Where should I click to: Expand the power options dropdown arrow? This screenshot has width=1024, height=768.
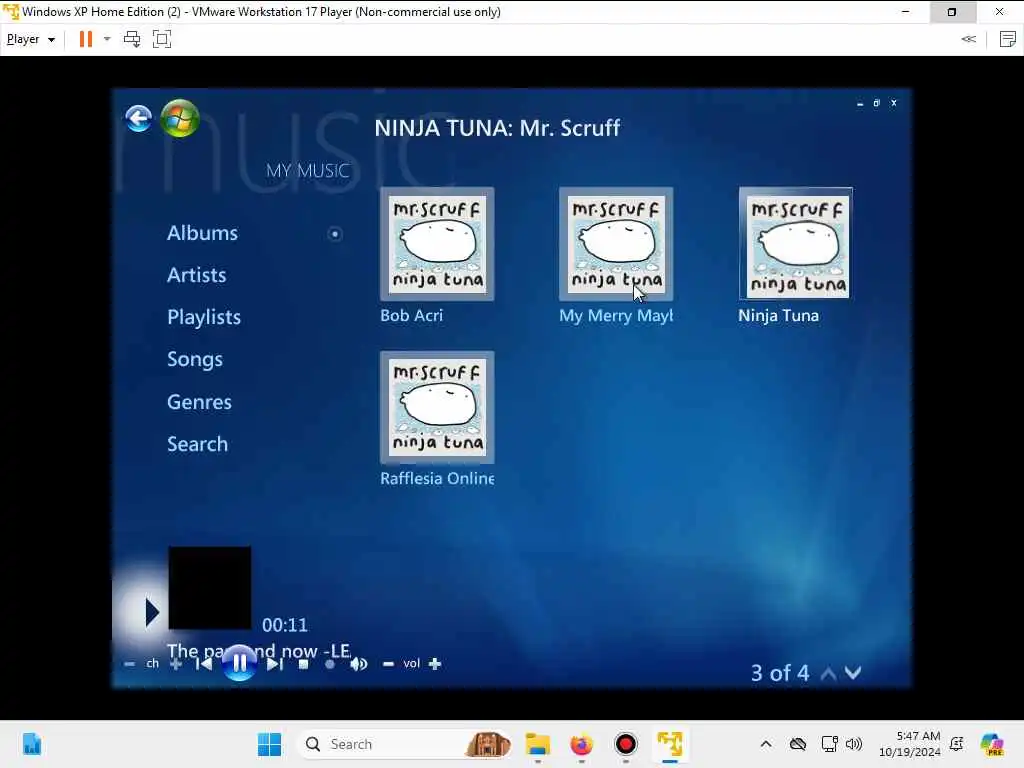107,39
